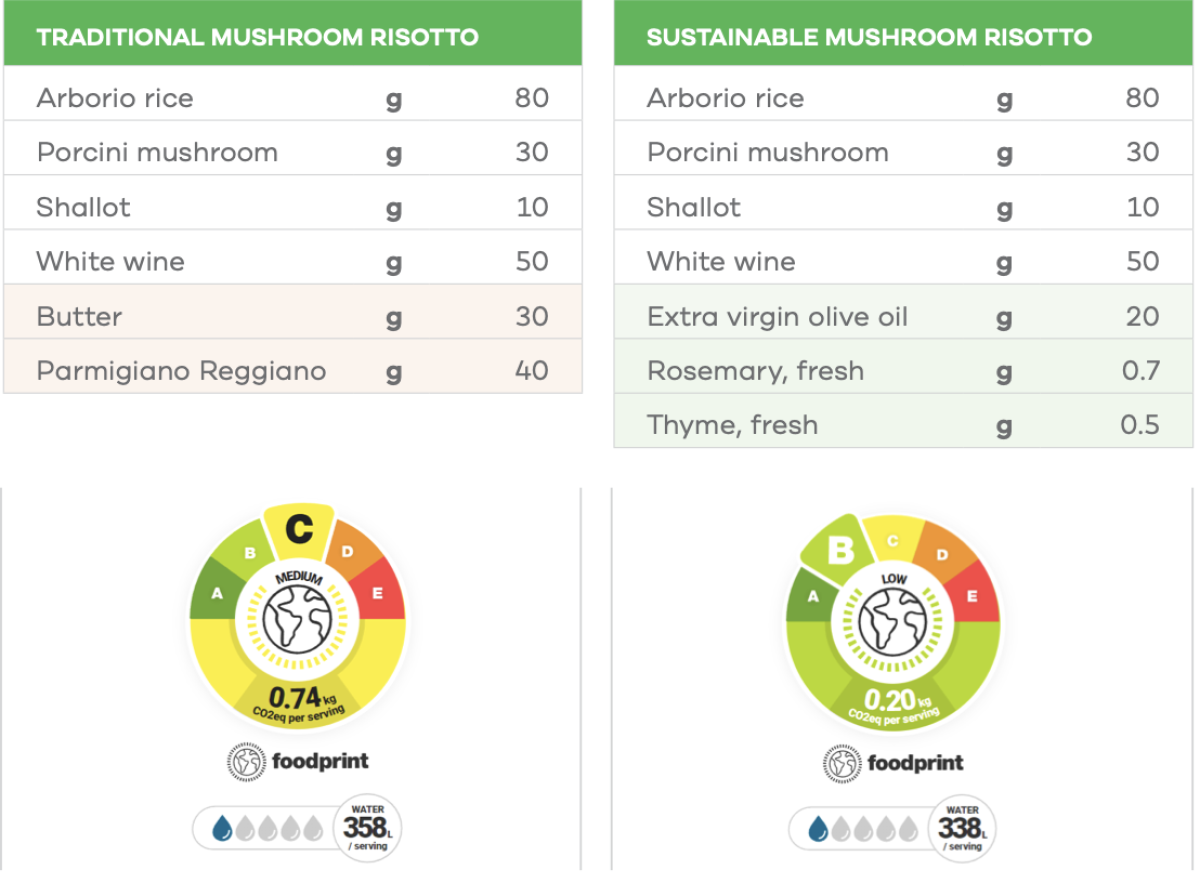Click the foodprint logo under the Sustainable risotto
This screenshot has width=1200, height=883.
pyautogui.click(x=893, y=763)
